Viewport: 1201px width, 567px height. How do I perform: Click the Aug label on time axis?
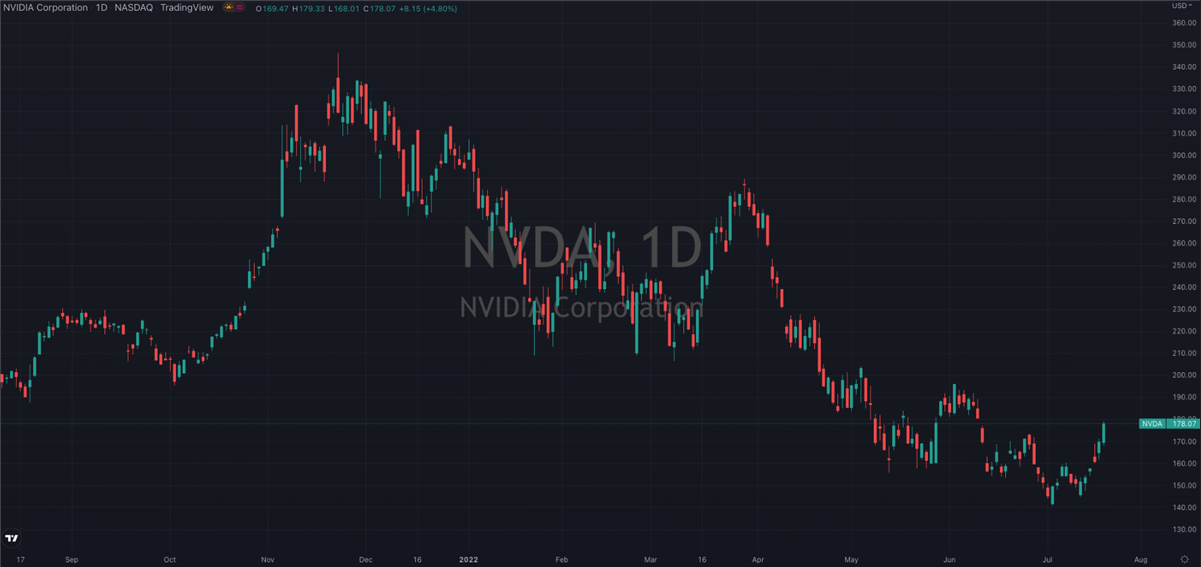click(x=1141, y=559)
